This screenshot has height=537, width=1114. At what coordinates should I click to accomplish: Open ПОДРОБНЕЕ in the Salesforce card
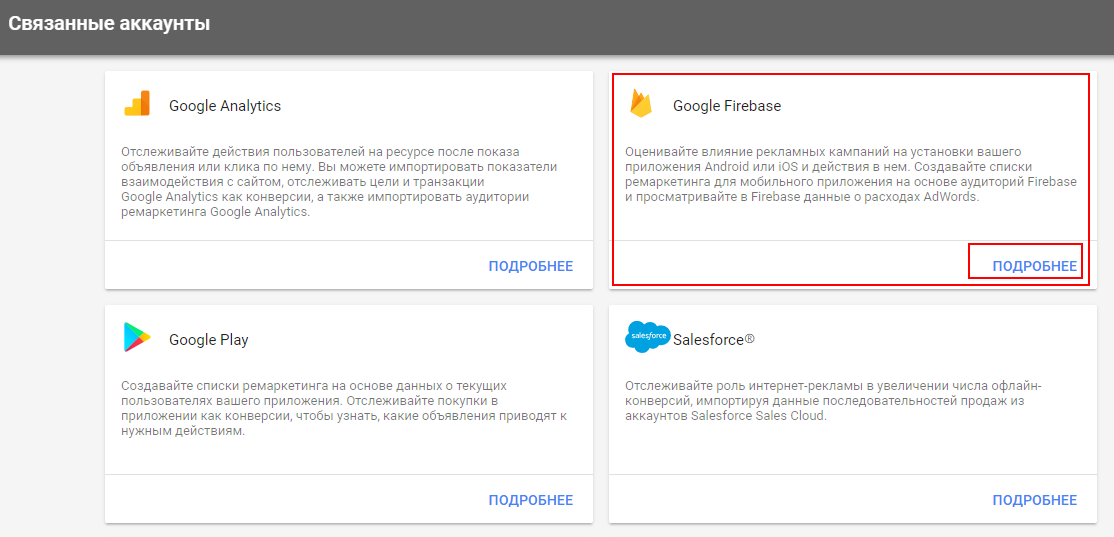point(1034,500)
